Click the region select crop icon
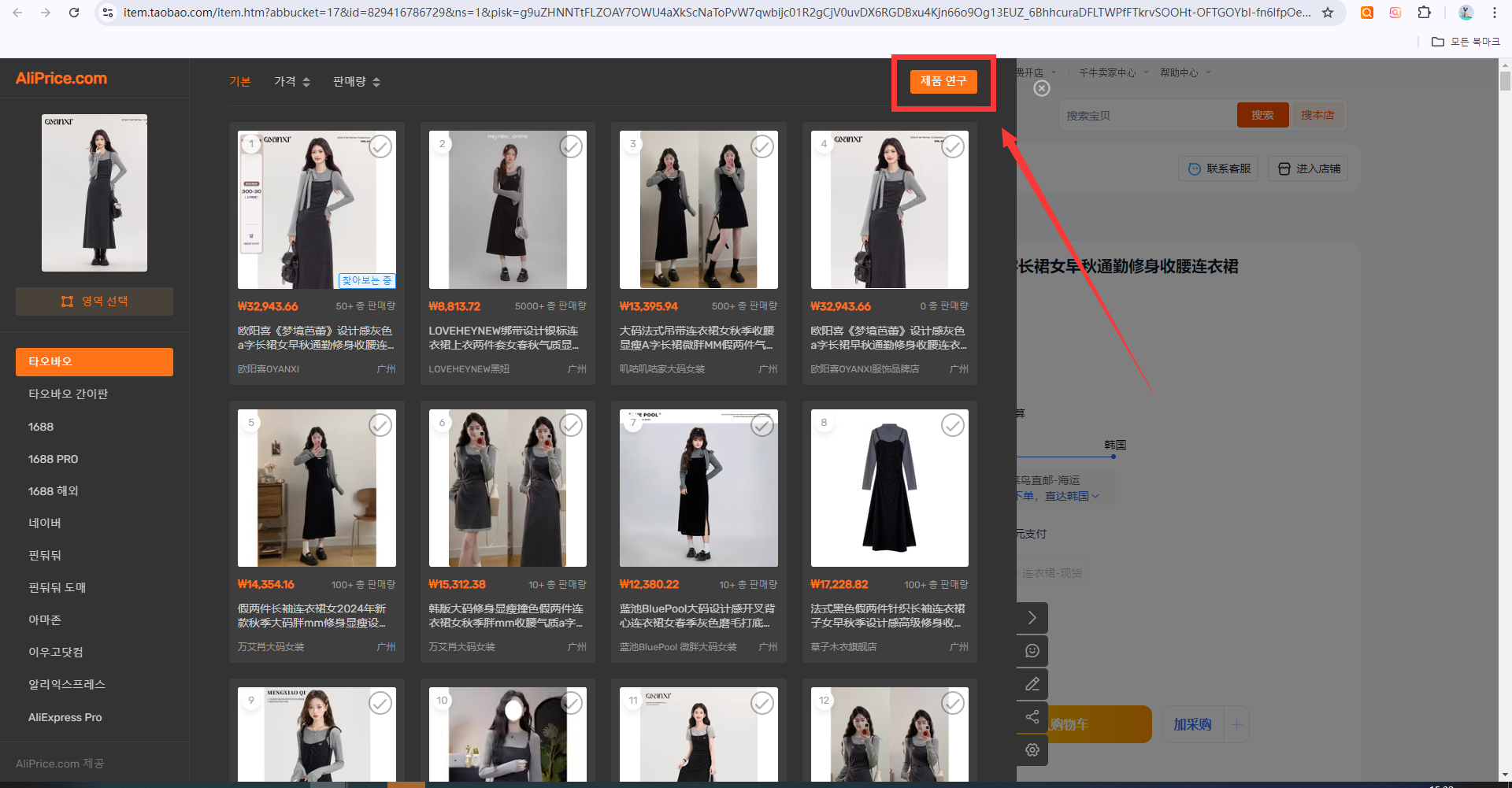1512x788 pixels. pos(67,302)
